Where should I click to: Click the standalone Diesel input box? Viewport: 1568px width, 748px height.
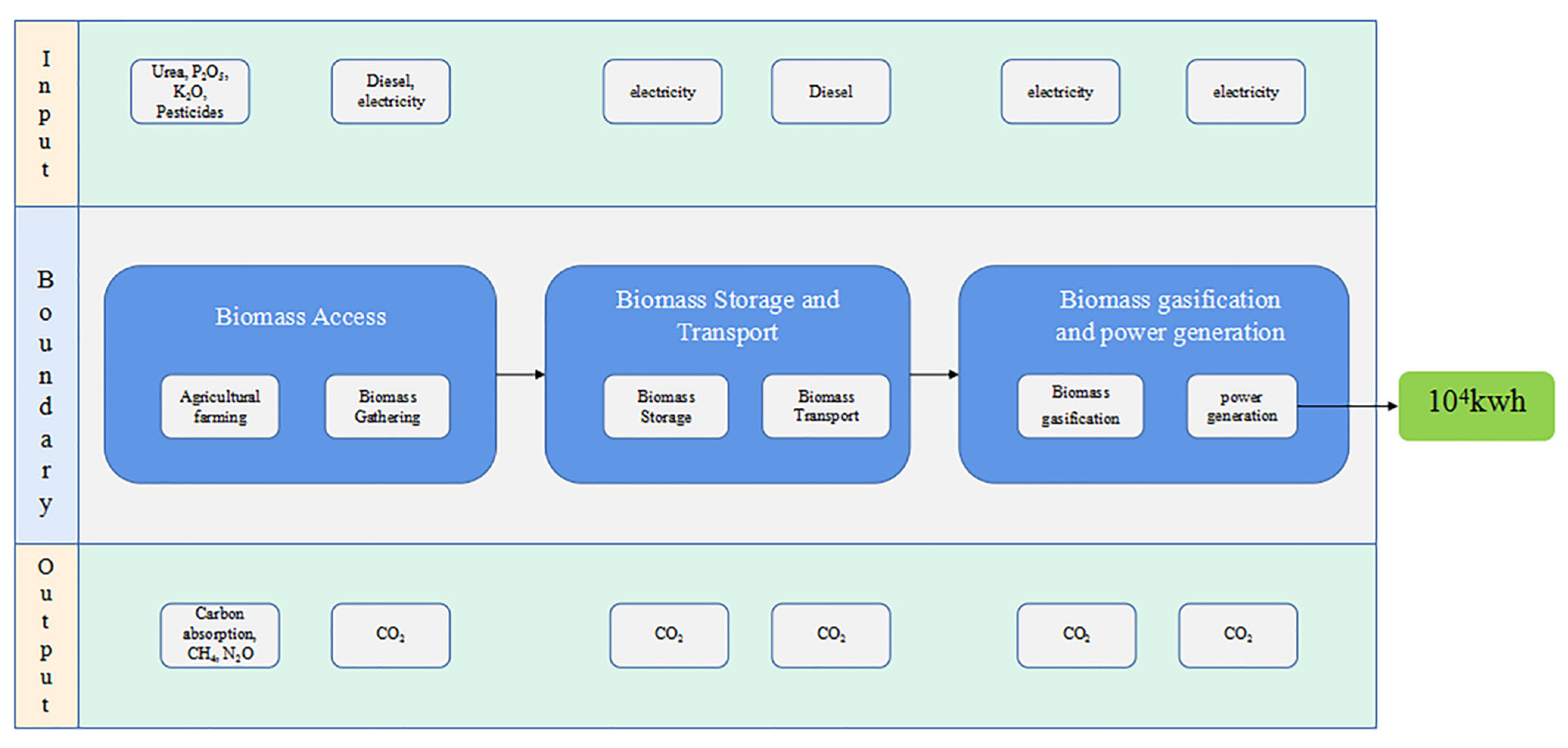point(830,91)
